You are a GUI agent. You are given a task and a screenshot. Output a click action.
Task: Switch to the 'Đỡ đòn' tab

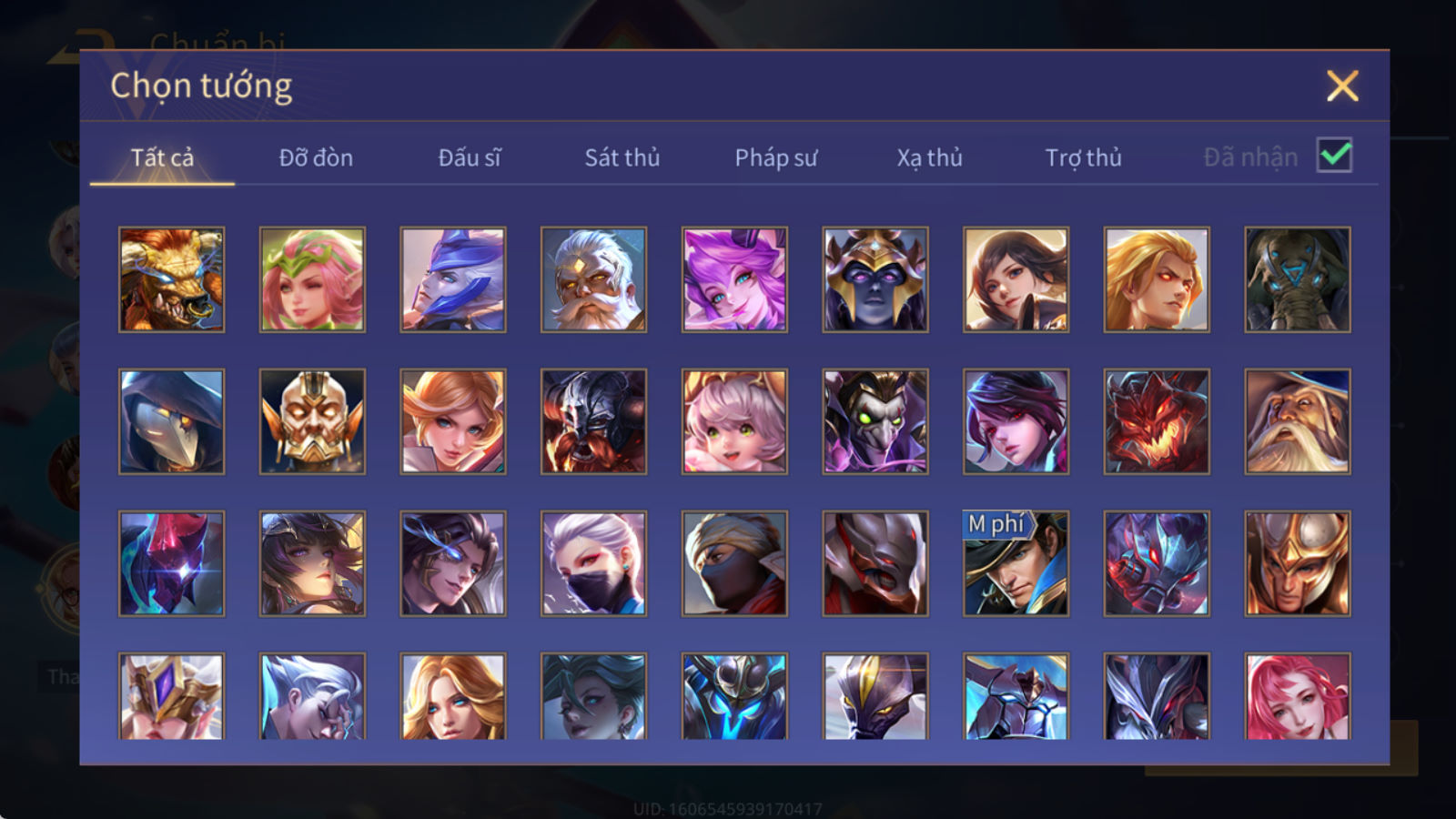click(x=316, y=157)
